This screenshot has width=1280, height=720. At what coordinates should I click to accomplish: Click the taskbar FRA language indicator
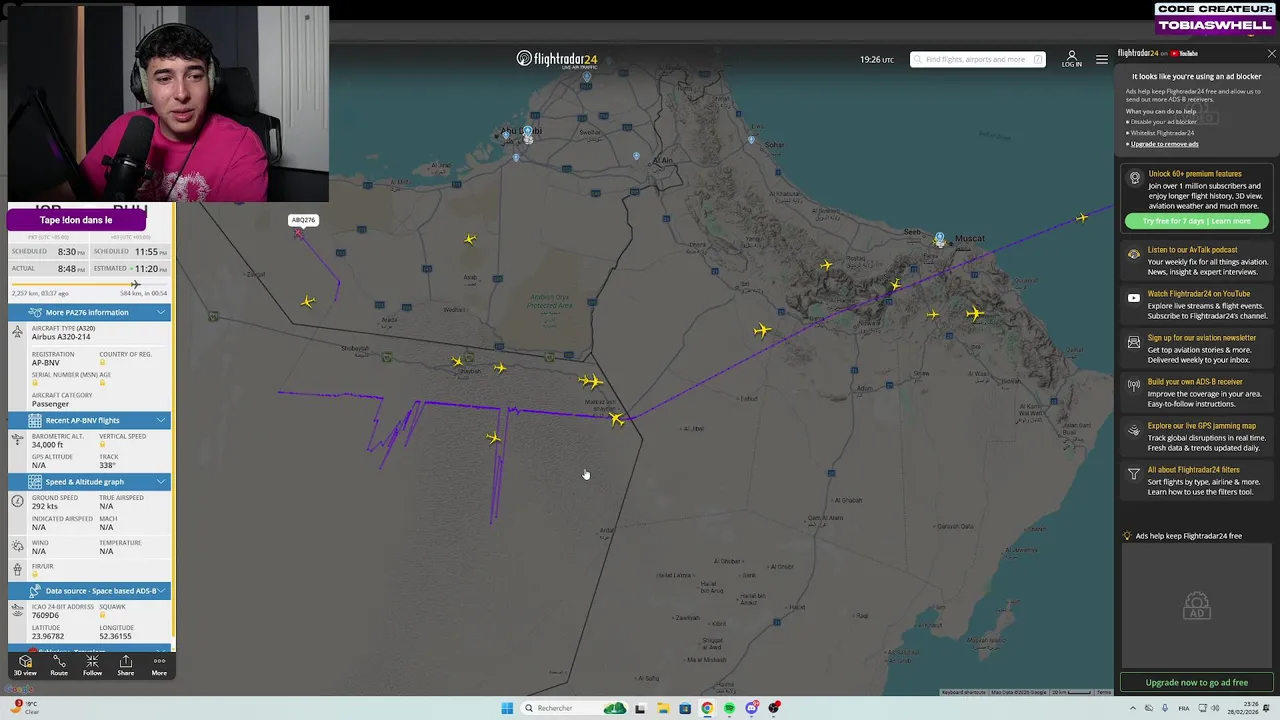1184,708
